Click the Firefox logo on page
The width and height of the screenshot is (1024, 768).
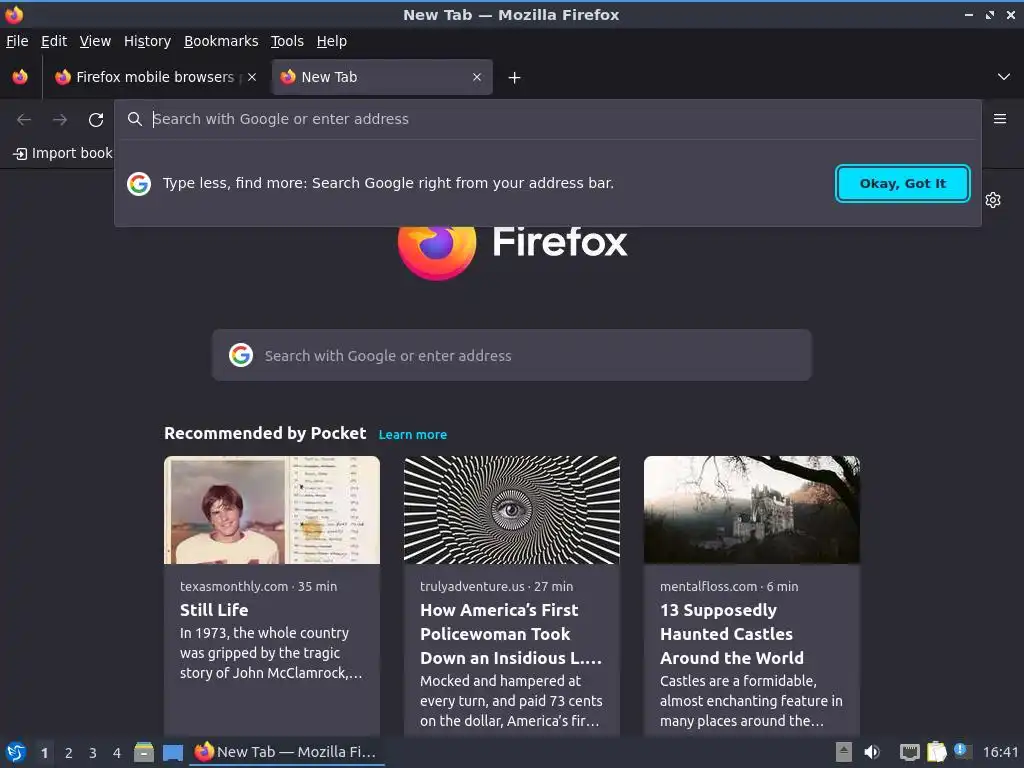coord(437,251)
